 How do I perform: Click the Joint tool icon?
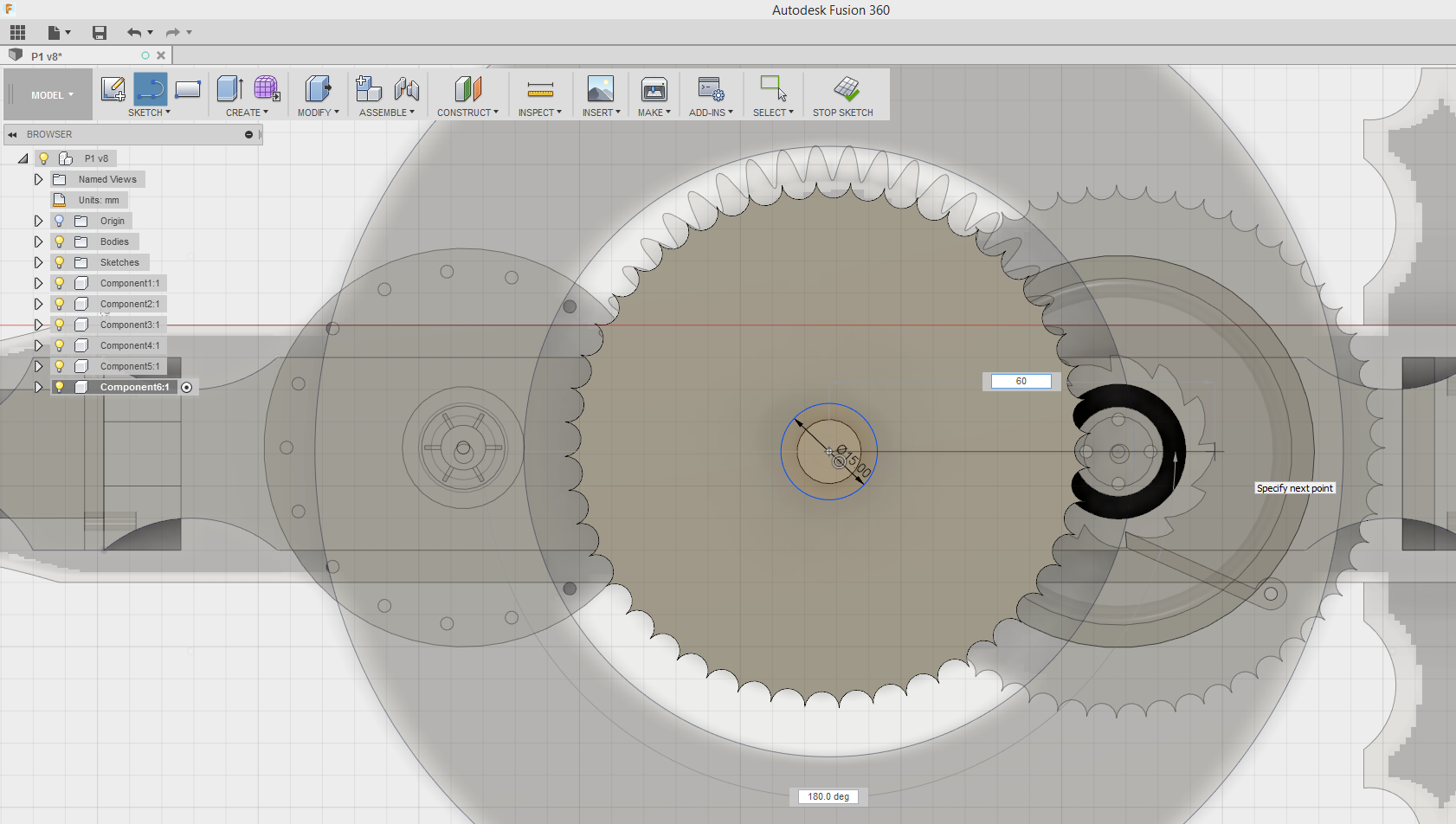[x=407, y=88]
